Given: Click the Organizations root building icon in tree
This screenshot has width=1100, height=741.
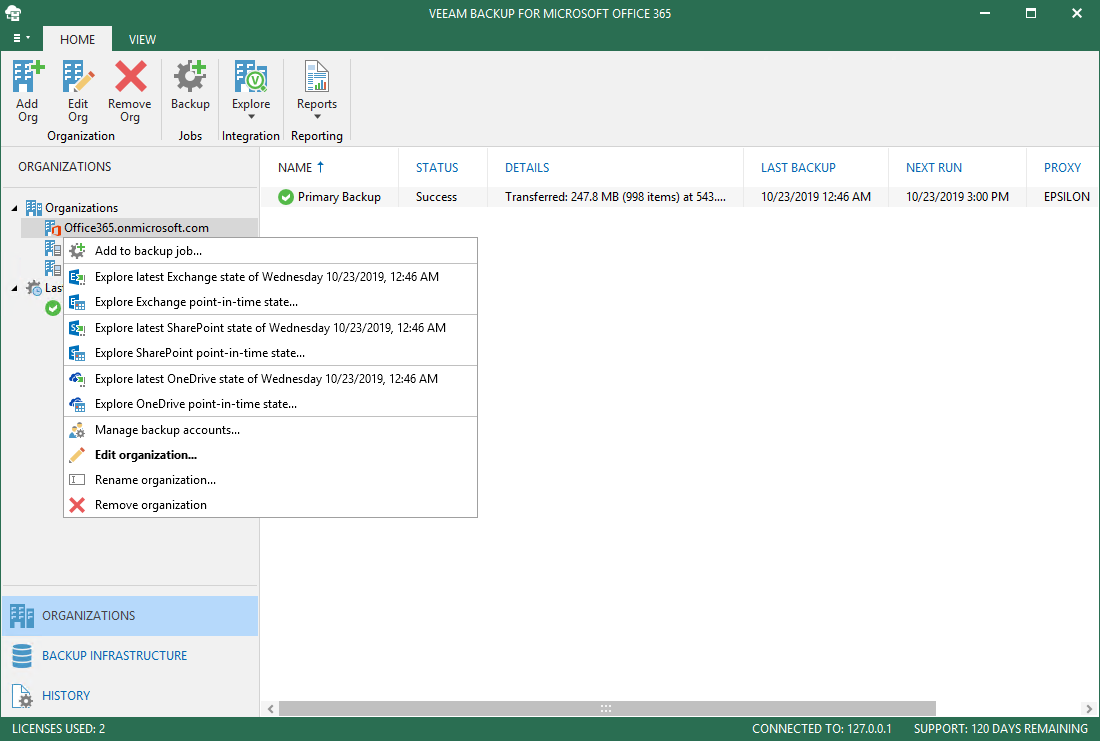Looking at the screenshot, I should tap(34, 208).
